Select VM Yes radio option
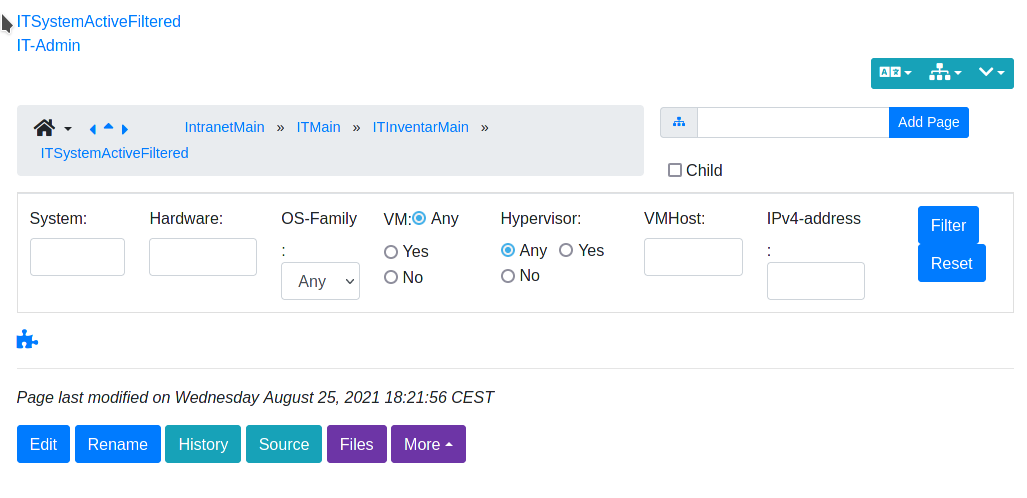The width and height of the screenshot is (1027, 498). click(391, 252)
